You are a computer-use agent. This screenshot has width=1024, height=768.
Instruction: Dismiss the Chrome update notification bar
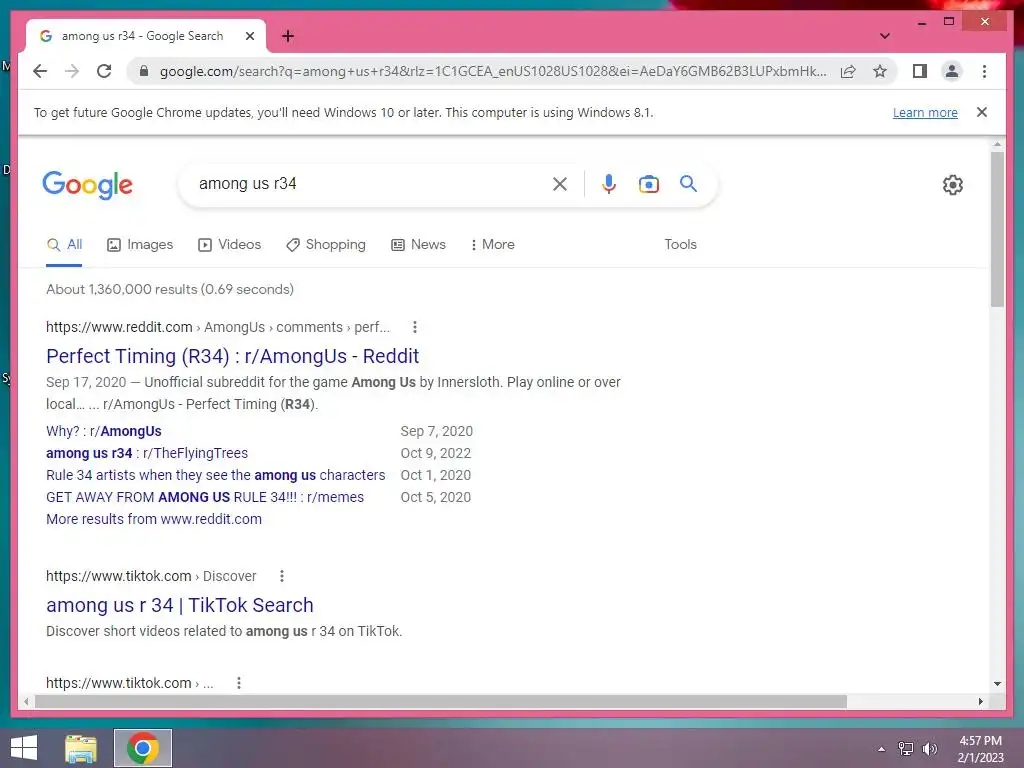coord(982,112)
